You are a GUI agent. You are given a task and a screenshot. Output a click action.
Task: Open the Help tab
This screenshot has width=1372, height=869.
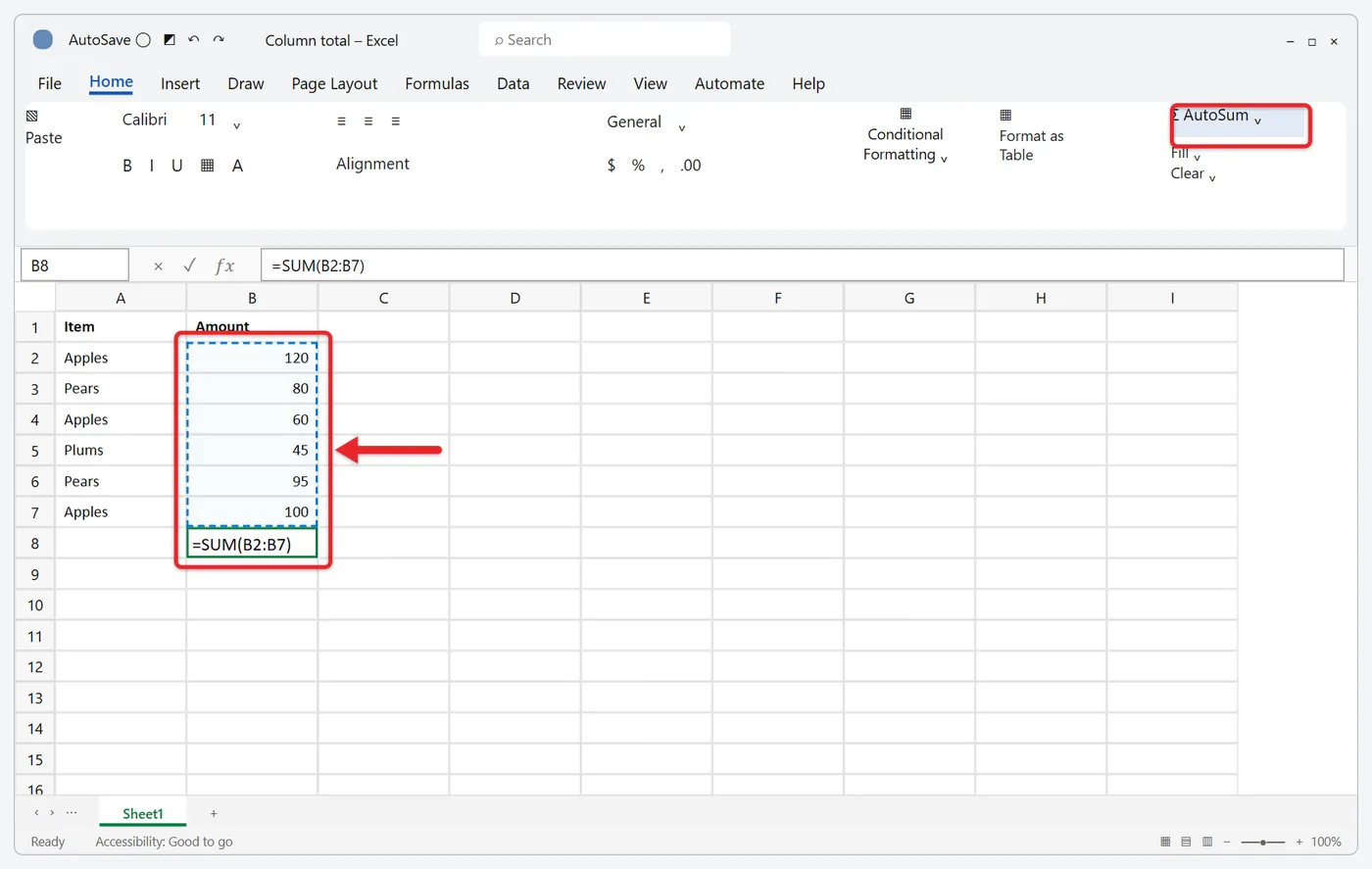point(808,84)
